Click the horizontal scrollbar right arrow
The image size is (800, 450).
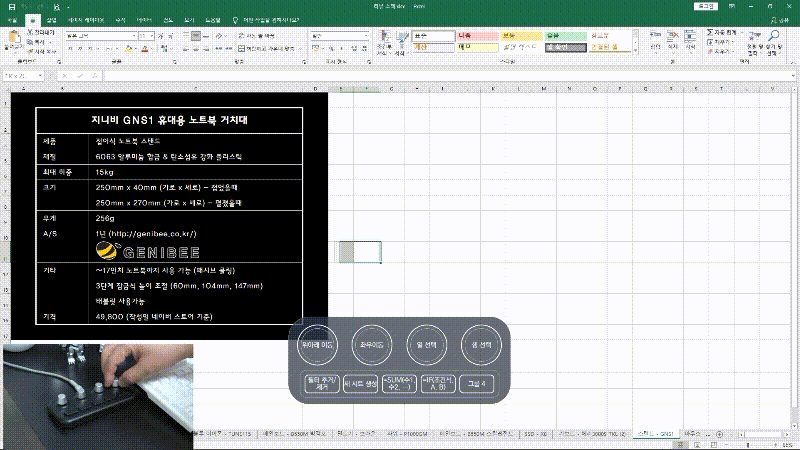click(x=787, y=434)
